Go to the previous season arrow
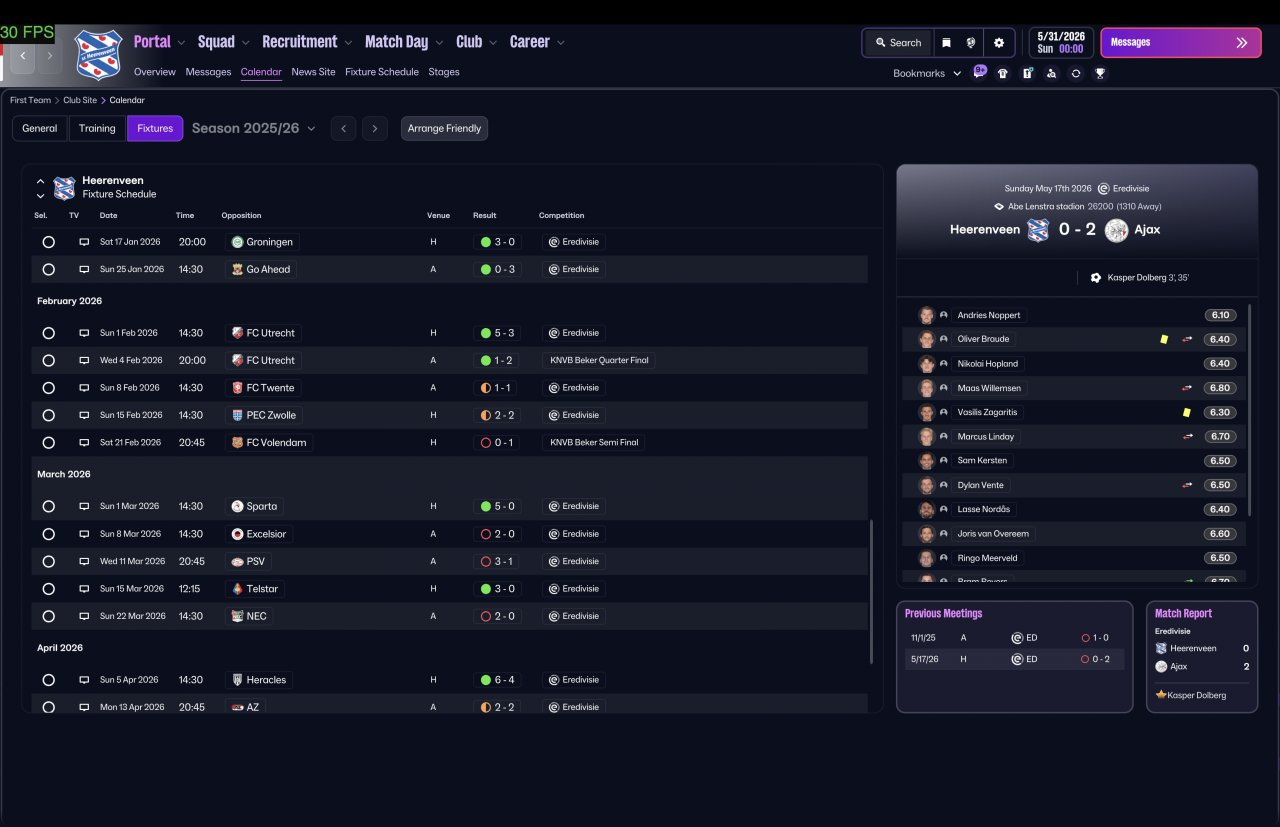This screenshot has width=1280, height=827. 343,128
